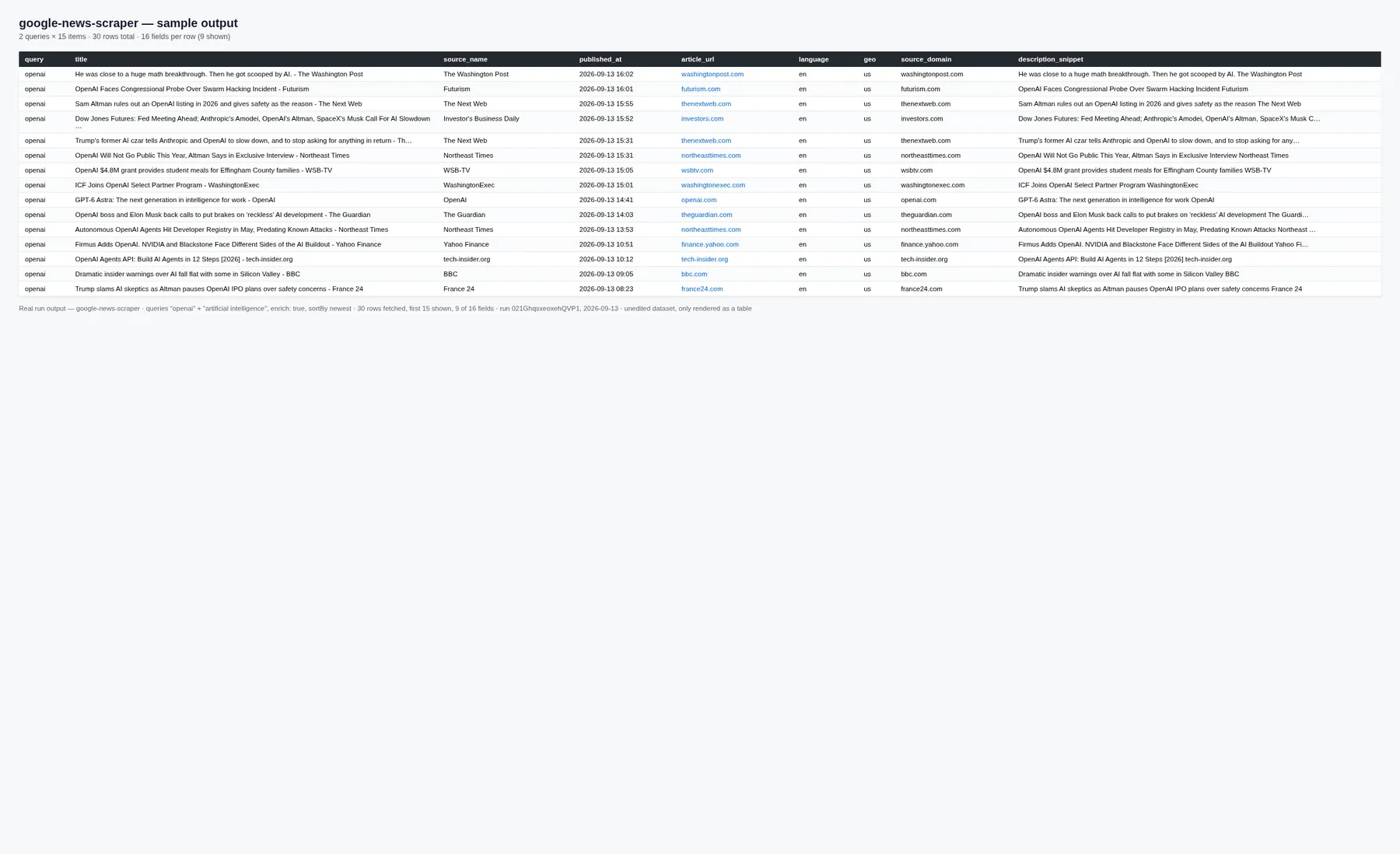Select timestamp '2026-09-13 15:55'
Image resolution: width=1400 pixels, height=854 pixels.
tap(606, 103)
